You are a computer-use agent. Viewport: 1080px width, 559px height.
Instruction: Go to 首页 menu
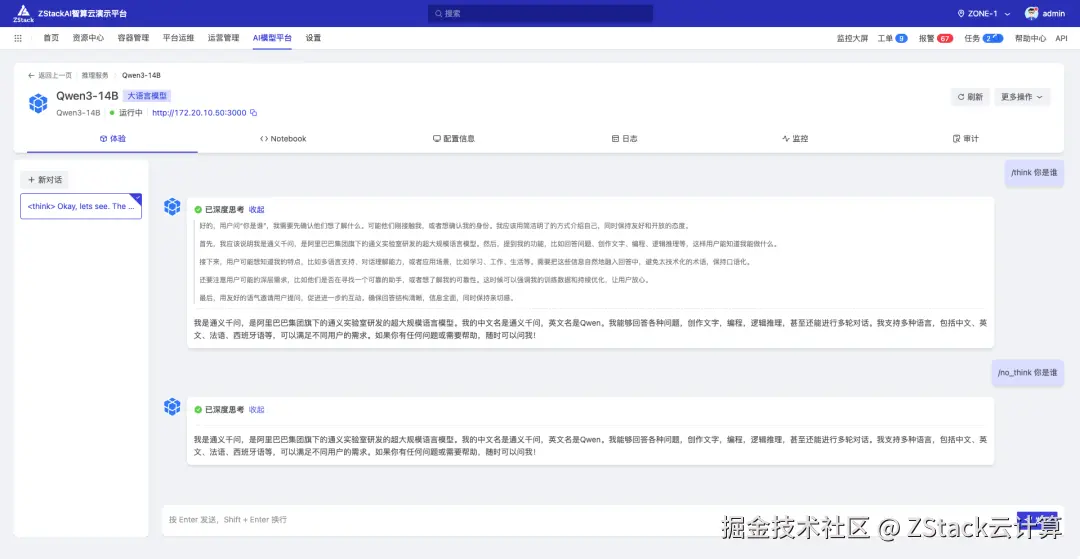tap(51, 39)
